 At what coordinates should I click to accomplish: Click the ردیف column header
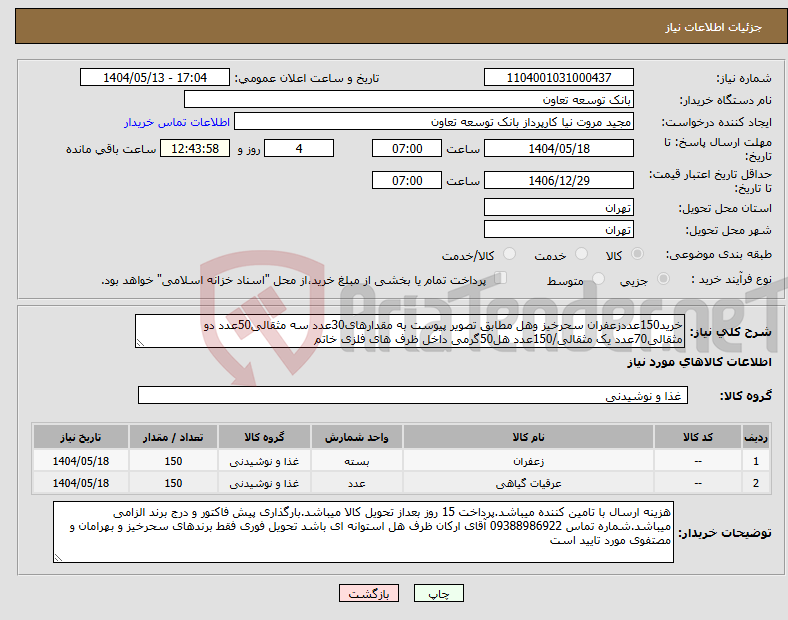(x=756, y=437)
